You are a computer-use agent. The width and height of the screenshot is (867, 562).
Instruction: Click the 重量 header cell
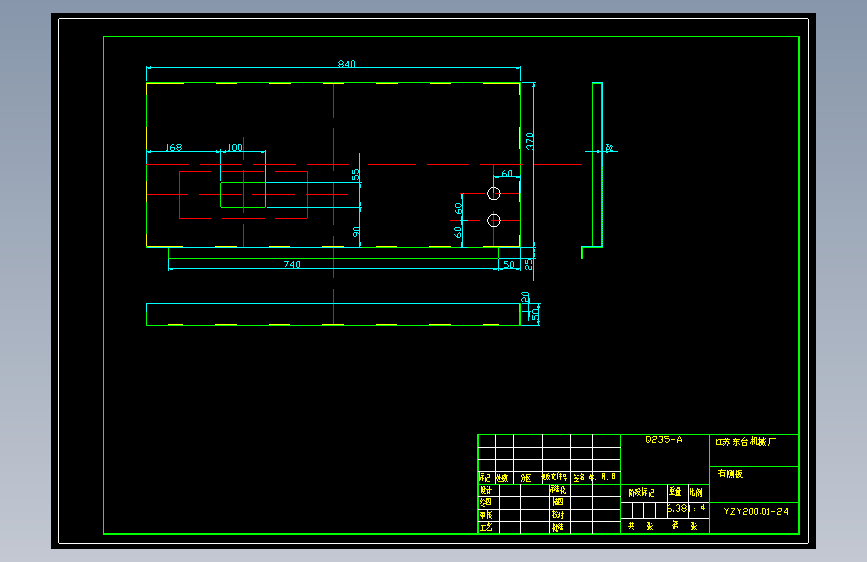click(676, 492)
